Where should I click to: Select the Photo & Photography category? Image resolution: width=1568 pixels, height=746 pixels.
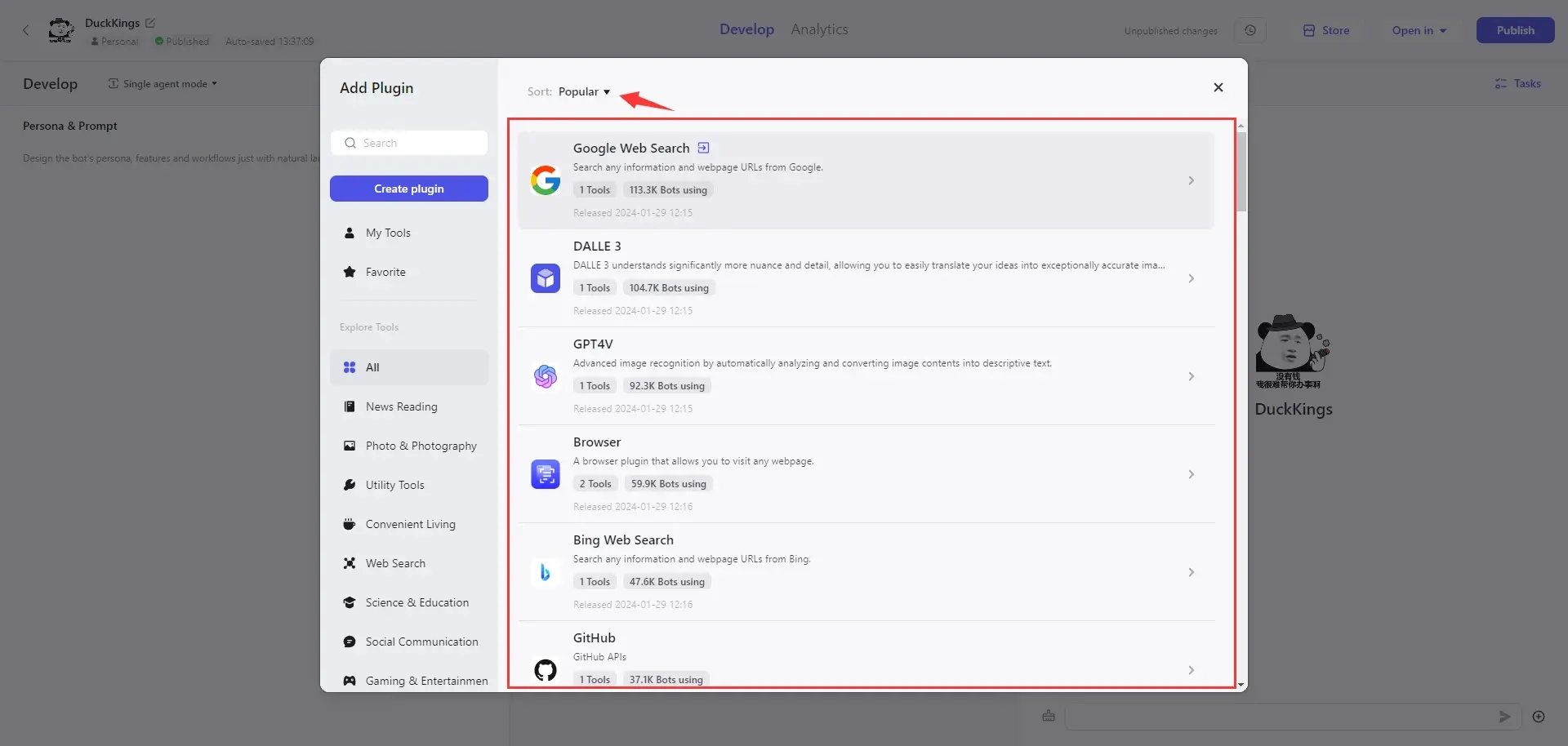(409, 446)
